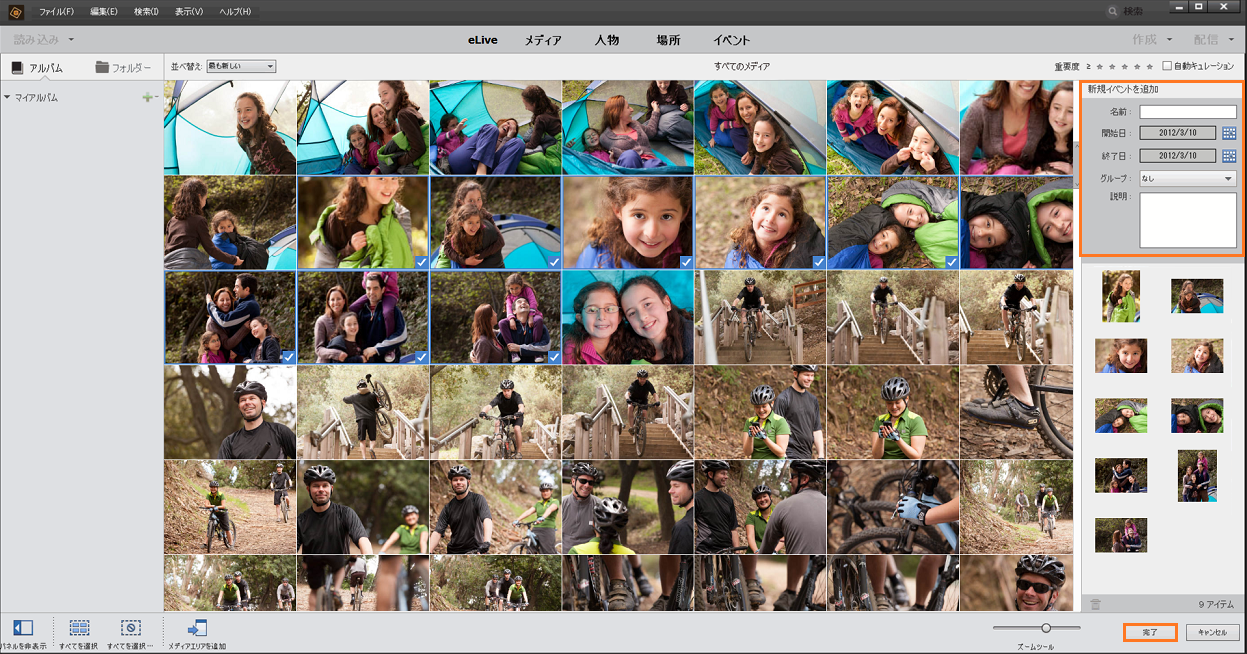Click the 完了 button
The image size is (1247, 654).
point(1150,632)
